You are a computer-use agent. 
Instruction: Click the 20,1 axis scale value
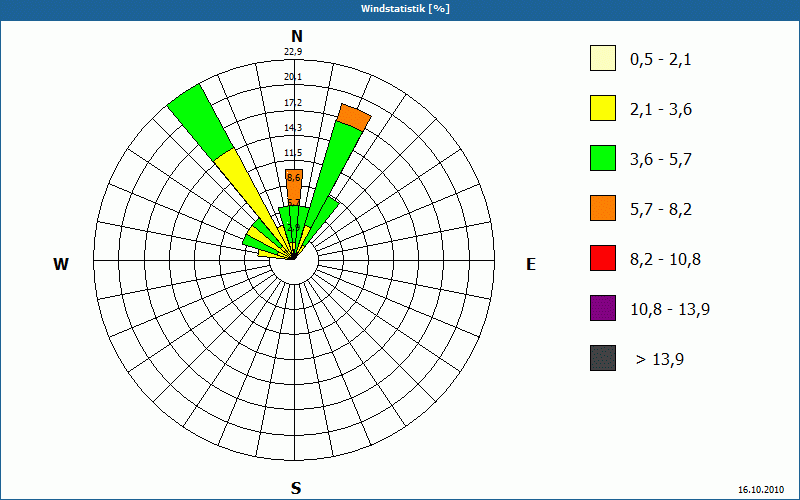[x=293, y=77]
